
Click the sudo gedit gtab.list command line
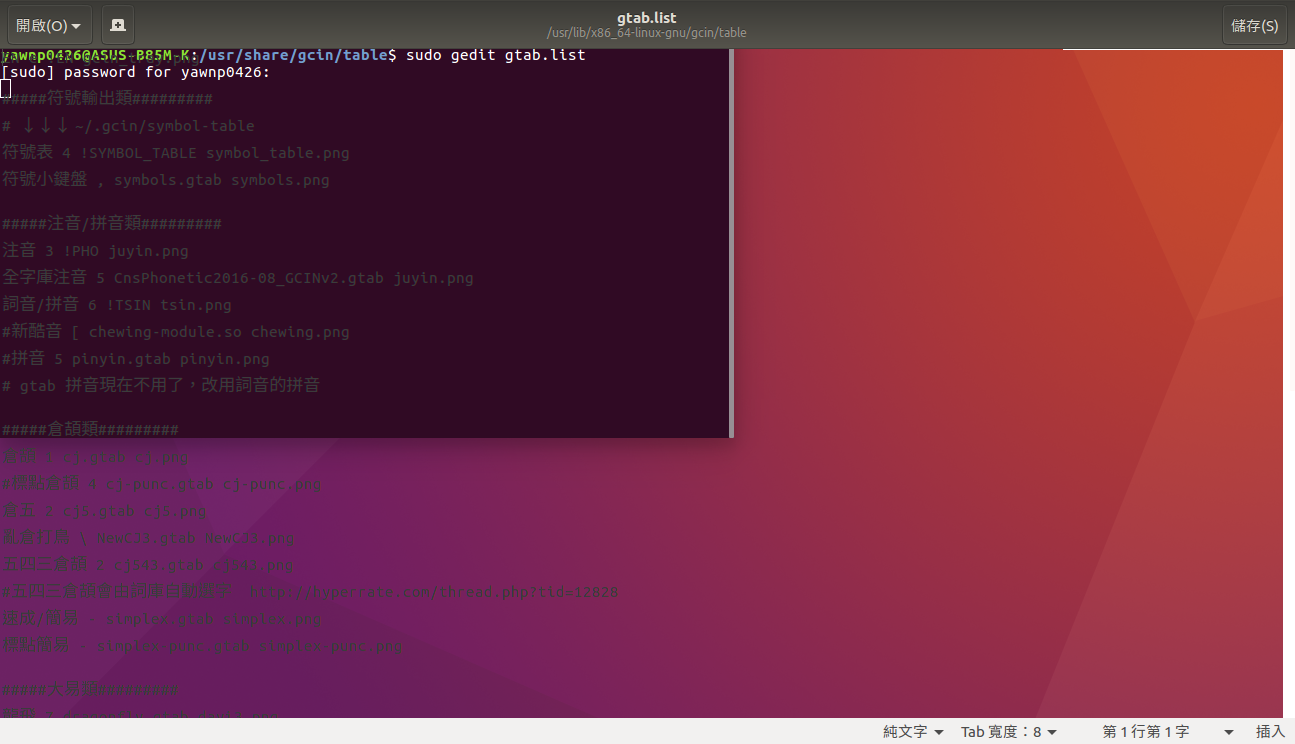click(495, 55)
